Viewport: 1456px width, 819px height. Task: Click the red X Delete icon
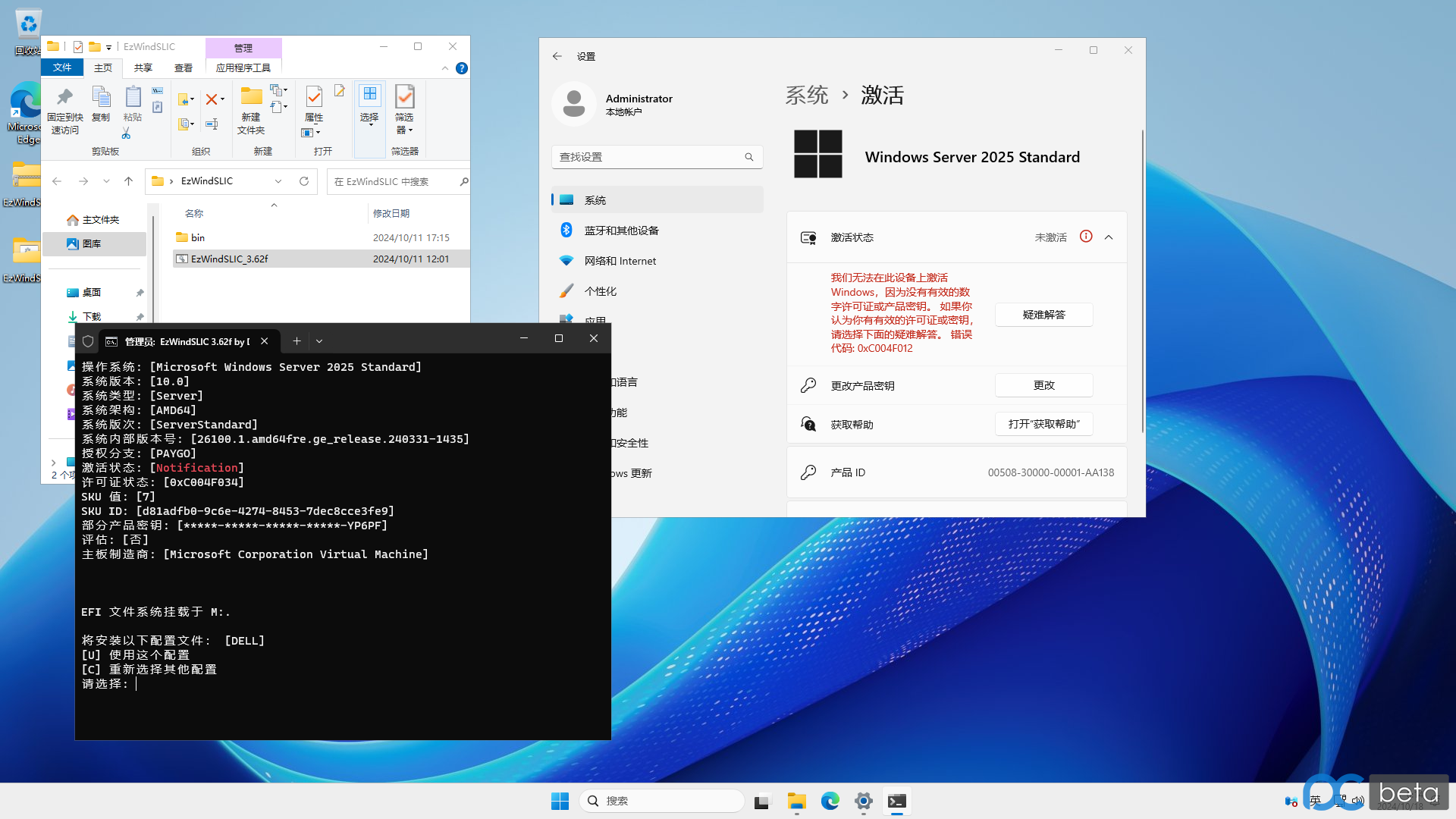[212, 99]
